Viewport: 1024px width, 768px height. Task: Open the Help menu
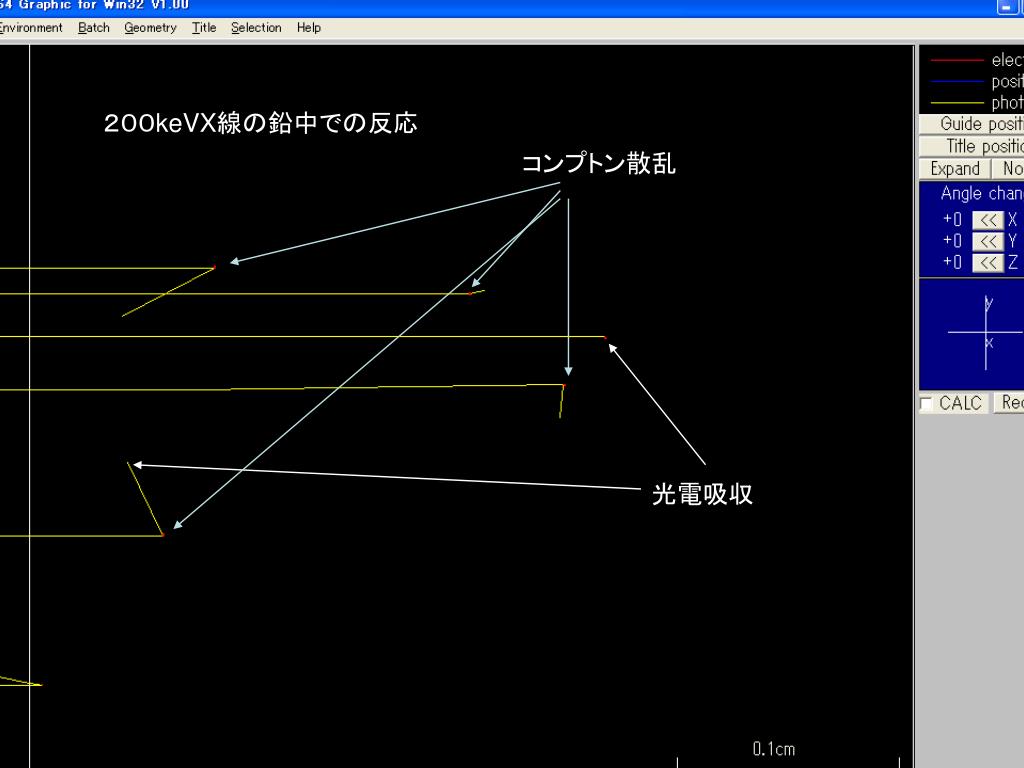point(308,27)
